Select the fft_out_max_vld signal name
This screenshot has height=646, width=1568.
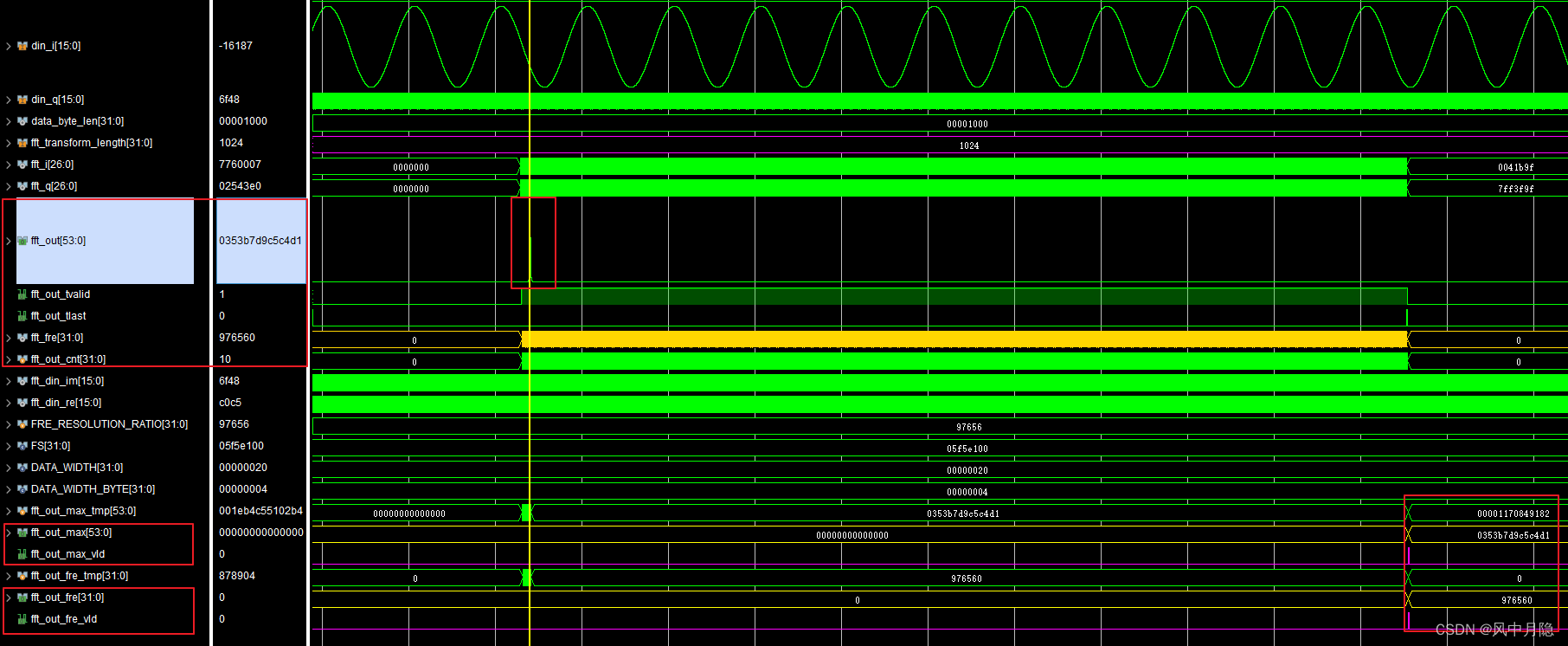(67, 554)
